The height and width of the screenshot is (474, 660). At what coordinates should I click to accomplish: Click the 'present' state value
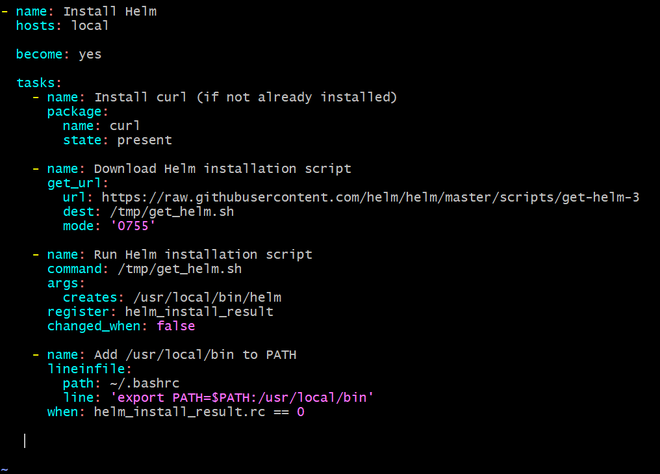(144, 141)
